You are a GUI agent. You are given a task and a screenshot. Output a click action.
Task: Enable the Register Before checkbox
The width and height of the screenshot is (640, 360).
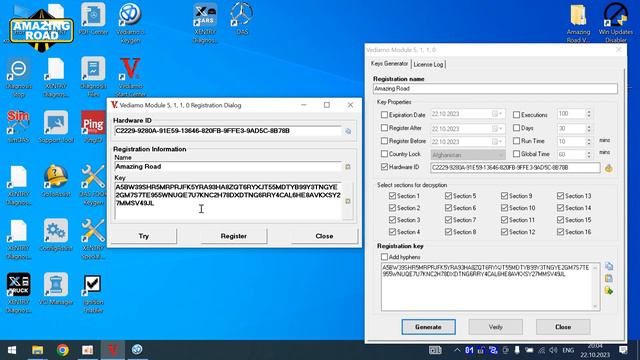tap(384, 141)
